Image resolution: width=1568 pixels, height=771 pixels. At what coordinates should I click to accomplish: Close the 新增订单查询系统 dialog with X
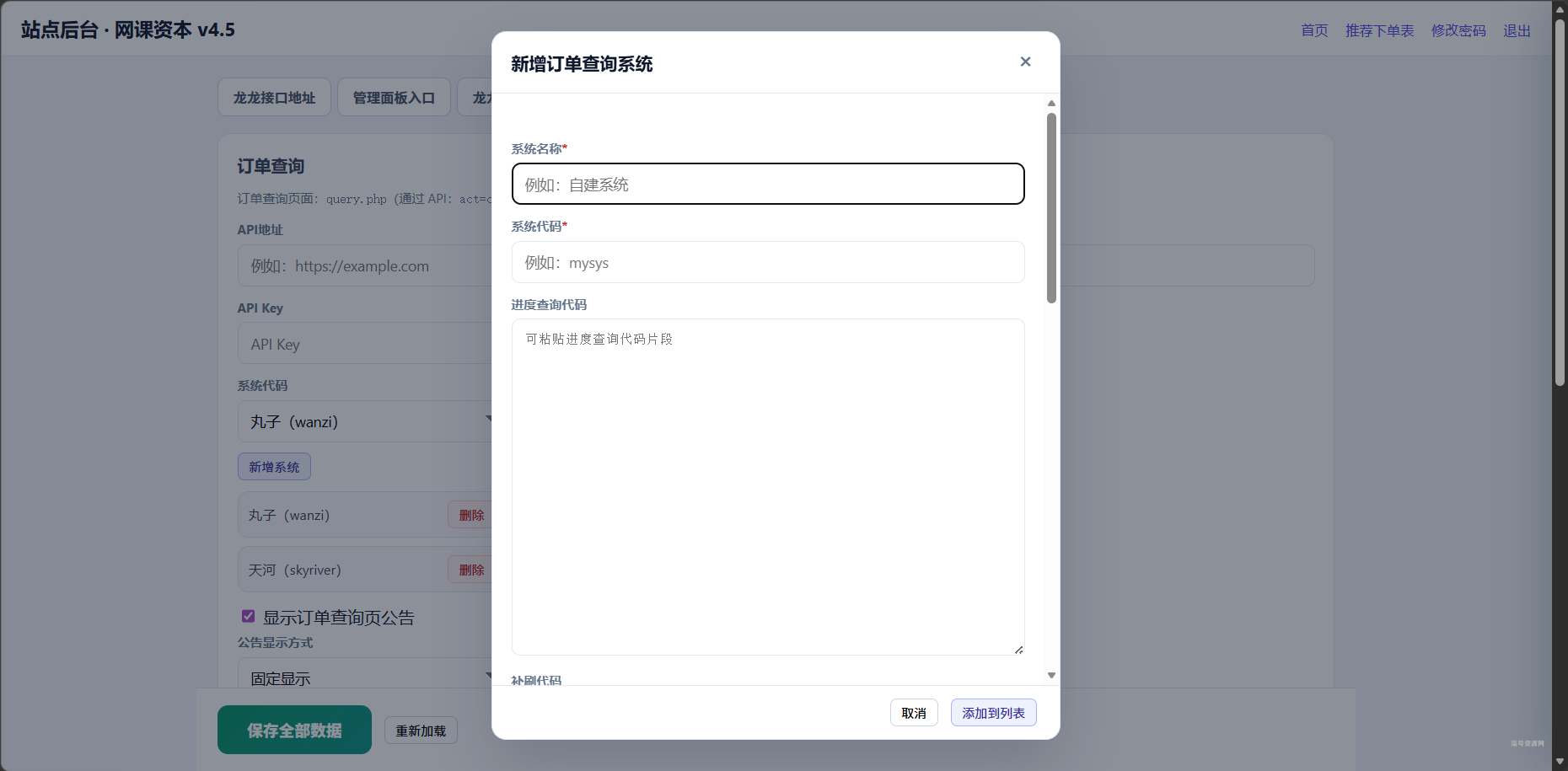coord(1025,62)
